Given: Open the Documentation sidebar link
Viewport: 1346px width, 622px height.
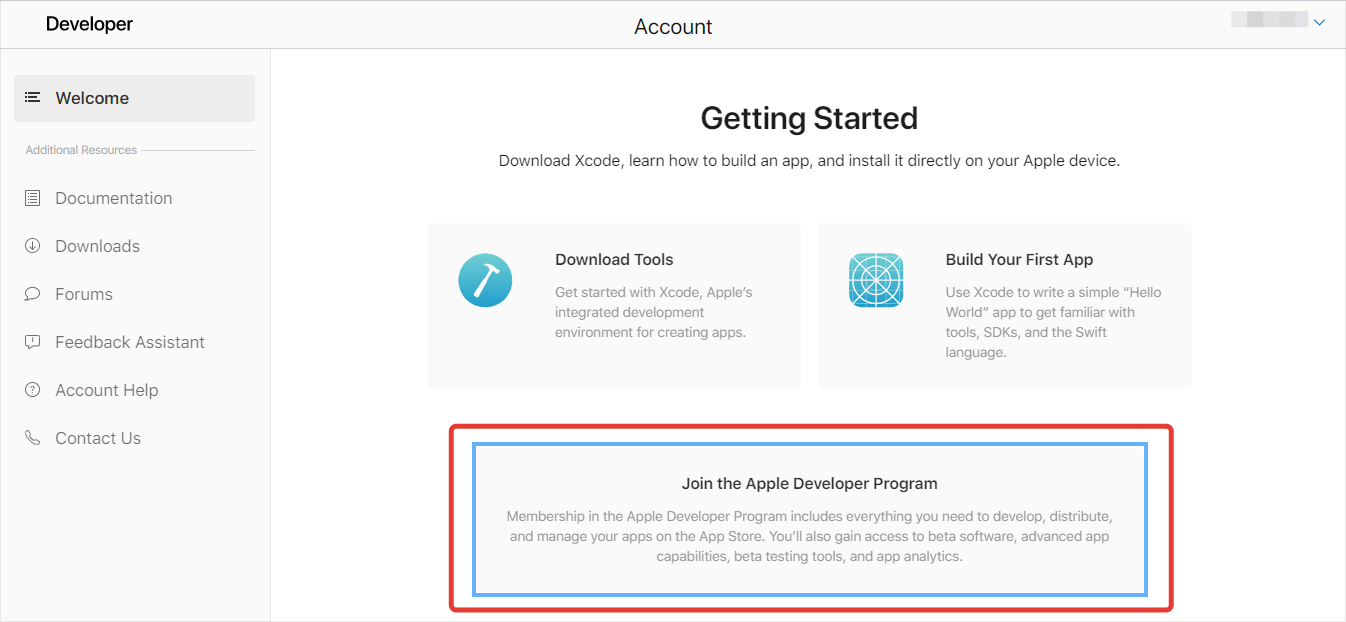Looking at the screenshot, I should 114,198.
